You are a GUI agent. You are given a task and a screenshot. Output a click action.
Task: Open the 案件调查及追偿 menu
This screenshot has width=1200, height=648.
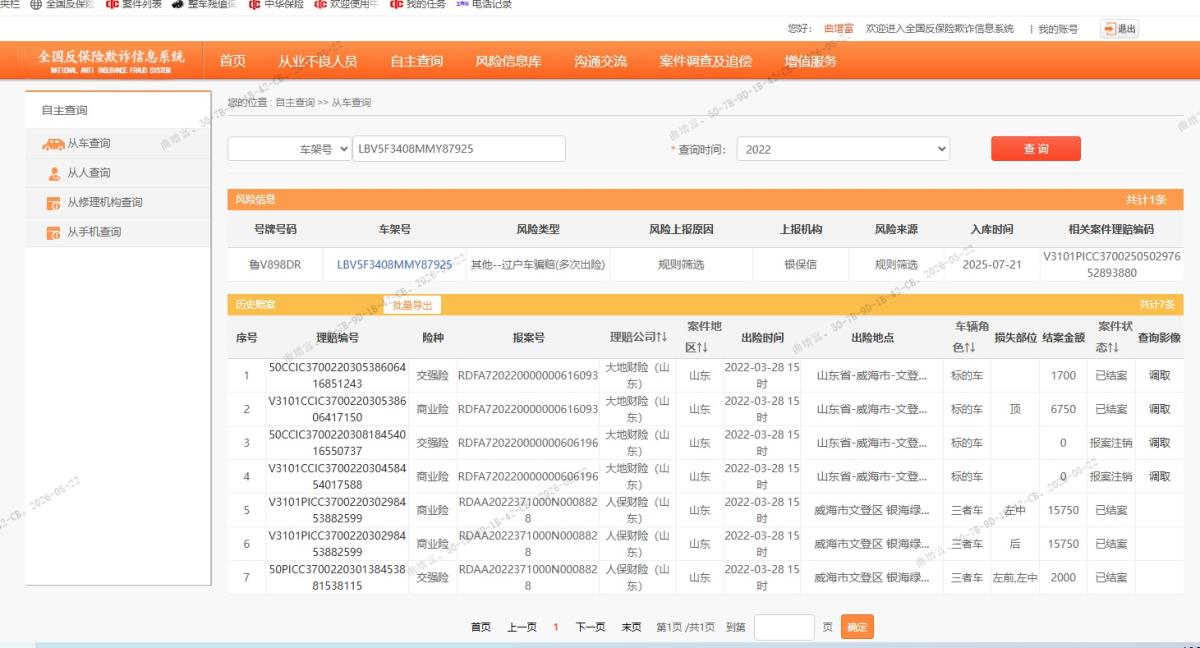click(705, 61)
